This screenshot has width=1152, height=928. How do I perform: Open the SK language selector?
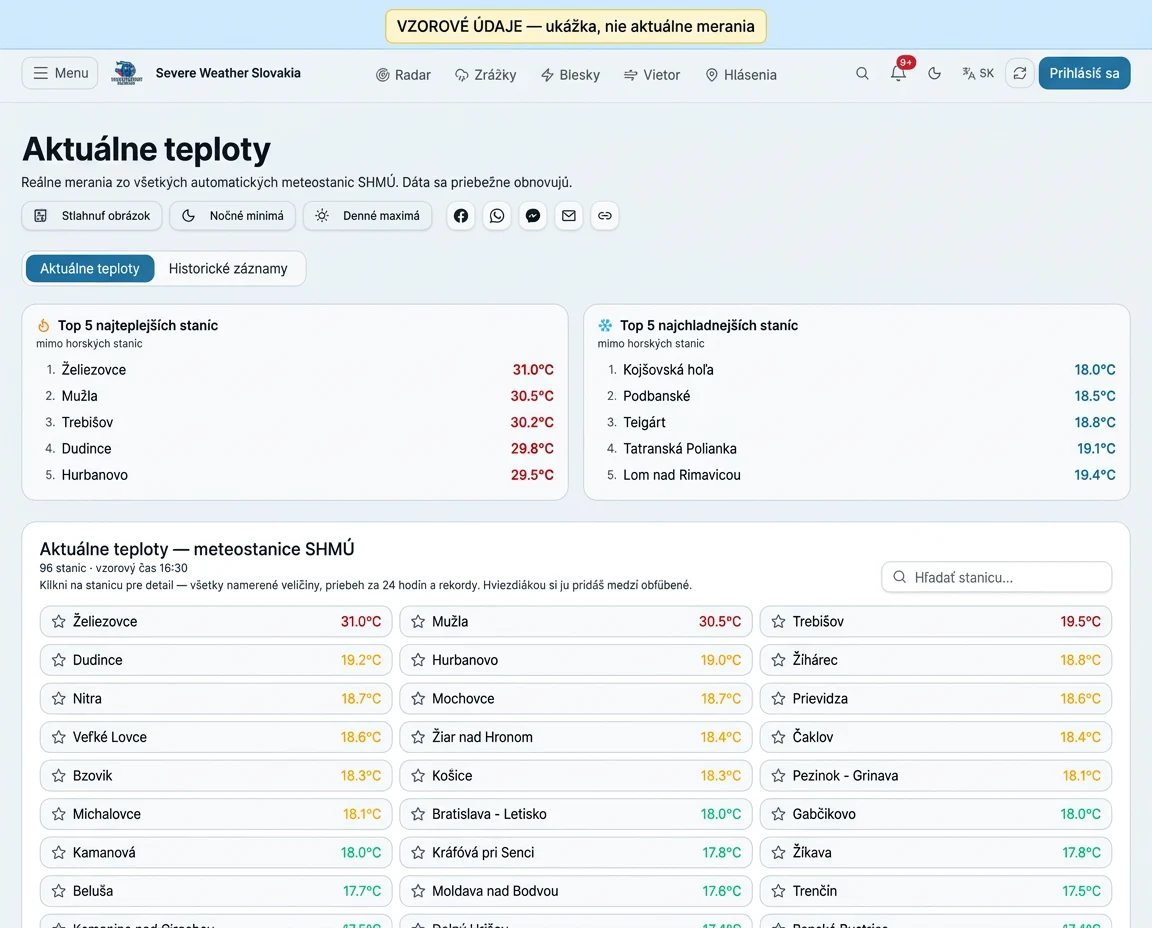978,73
